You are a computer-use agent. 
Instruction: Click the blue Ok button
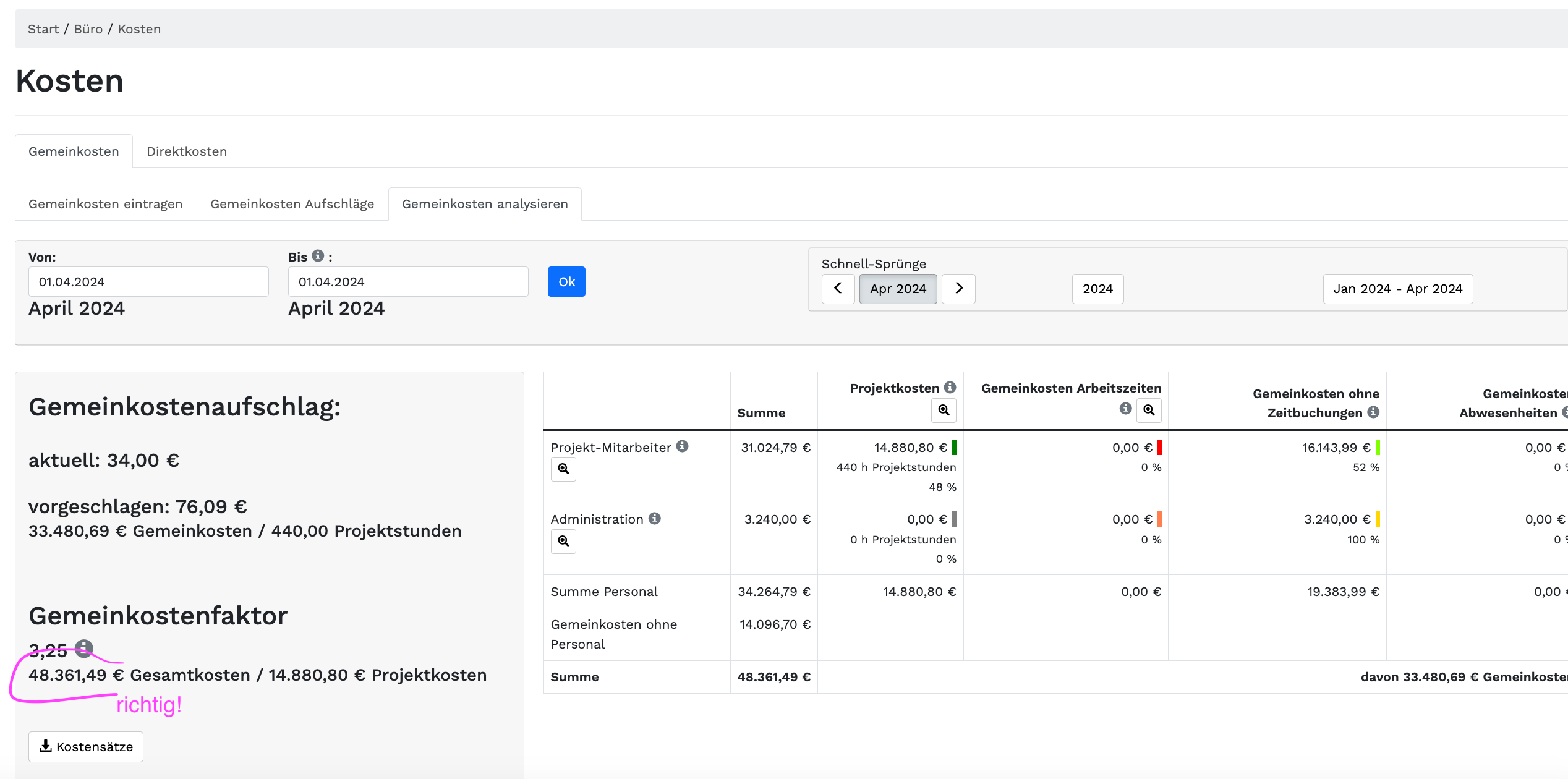[x=566, y=282]
